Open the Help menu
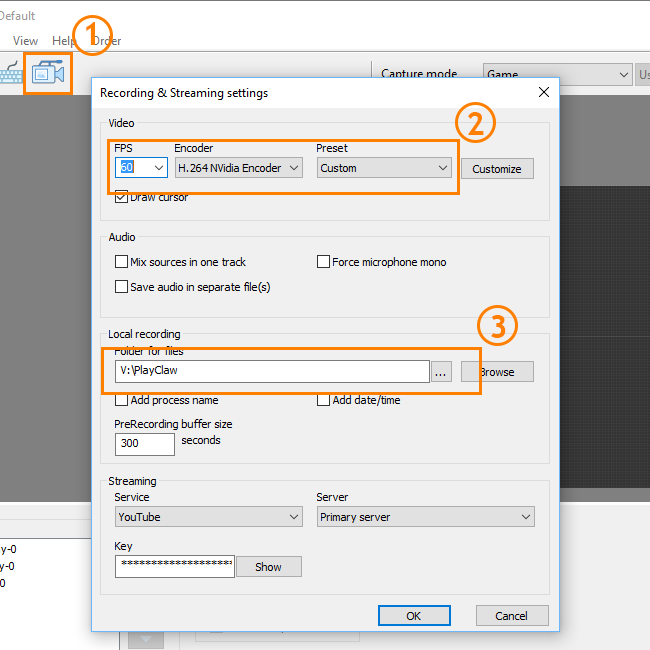Image resolution: width=650 pixels, height=650 pixels. click(x=64, y=41)
